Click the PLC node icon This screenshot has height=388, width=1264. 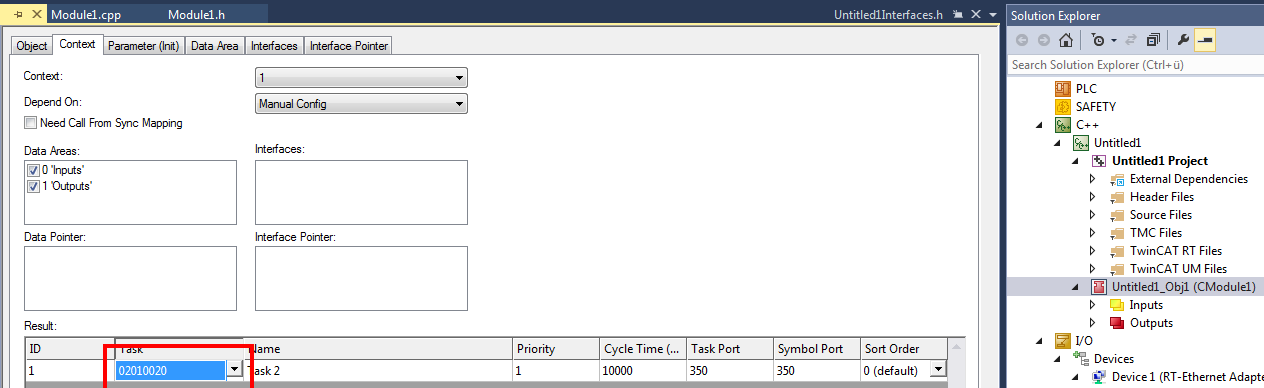click(1063, 88)
